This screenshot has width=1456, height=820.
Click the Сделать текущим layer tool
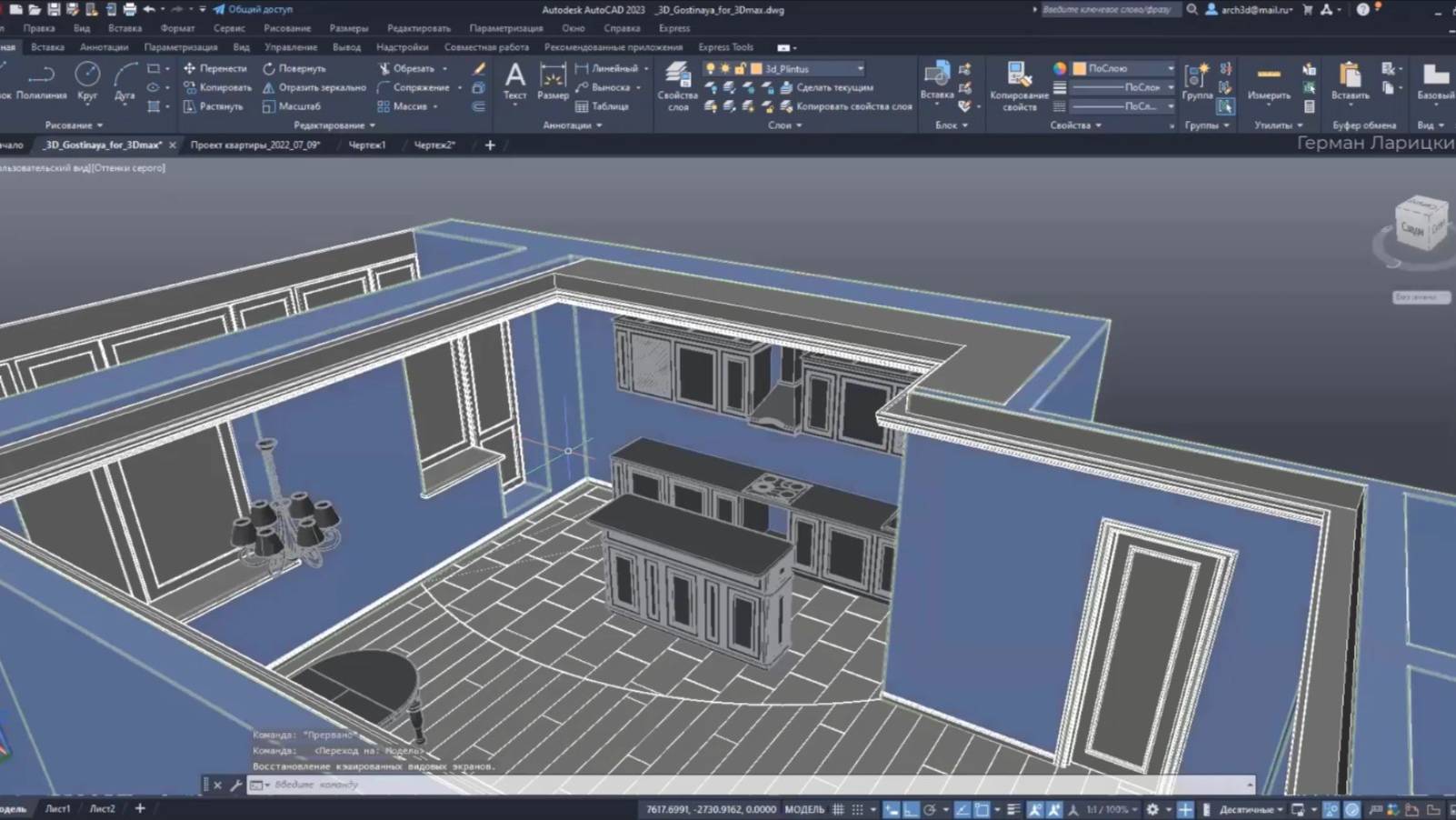click(834, 88)
